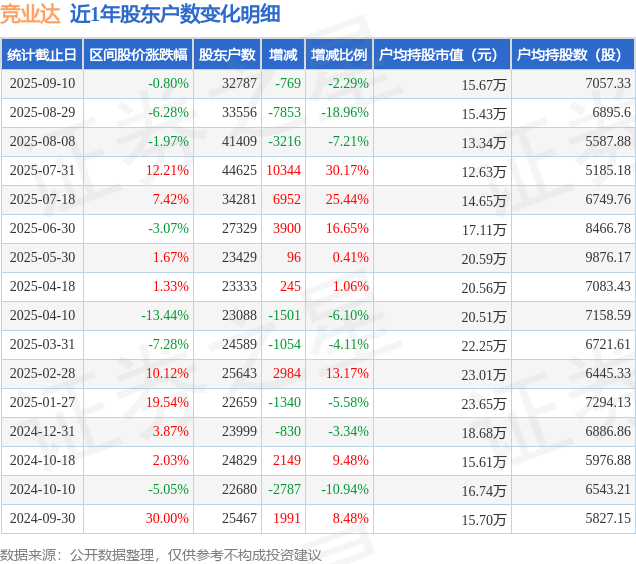Screen dimensions: 636x564
Task: Select date cell 2025-08-29
Action: pos(43,112)
